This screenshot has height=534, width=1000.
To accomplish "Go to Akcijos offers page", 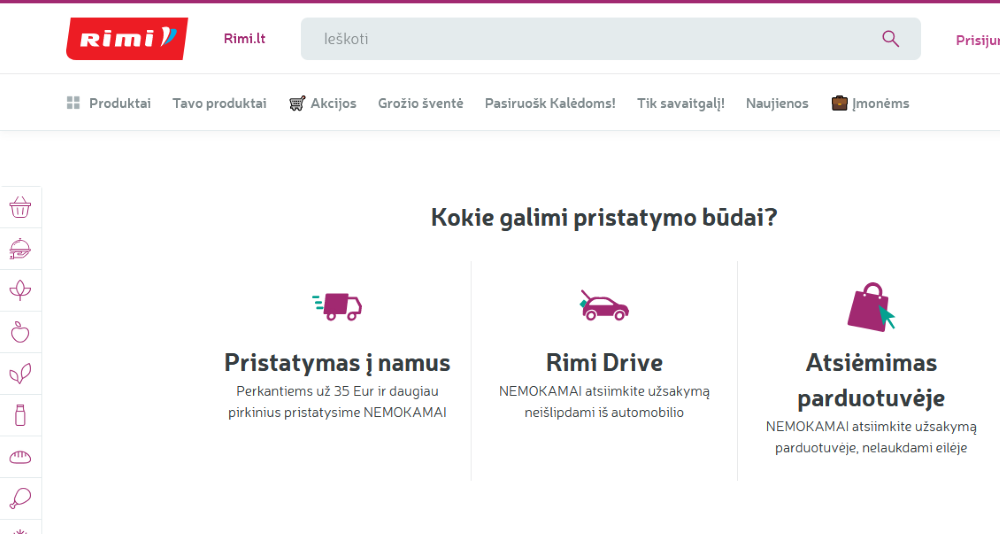I will 322,103.
